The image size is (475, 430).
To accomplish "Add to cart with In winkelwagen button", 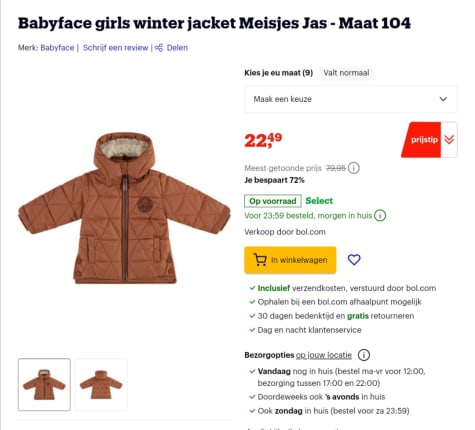I will tap(290, 260).
